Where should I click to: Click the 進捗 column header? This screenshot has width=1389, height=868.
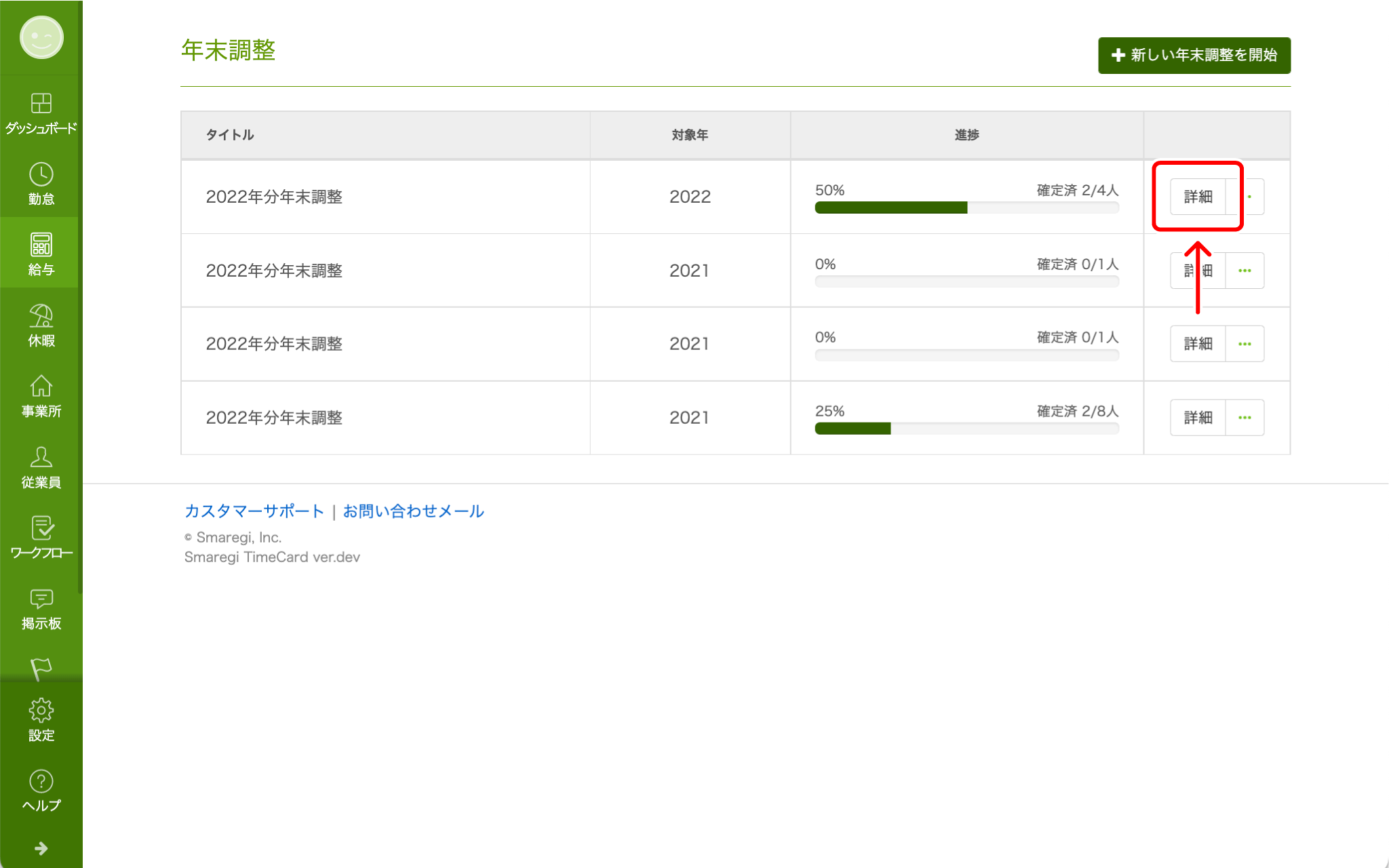[x=966, y=135]
